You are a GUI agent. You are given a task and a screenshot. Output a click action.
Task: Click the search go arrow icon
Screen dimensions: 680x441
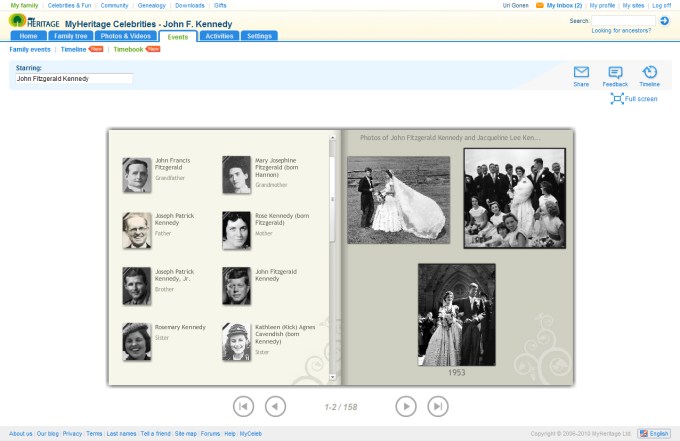point(664,20)
